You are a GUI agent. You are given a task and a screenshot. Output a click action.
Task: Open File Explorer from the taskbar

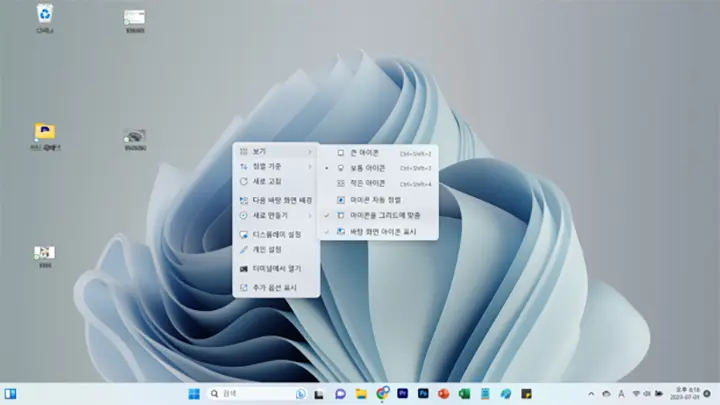(361, 394)
